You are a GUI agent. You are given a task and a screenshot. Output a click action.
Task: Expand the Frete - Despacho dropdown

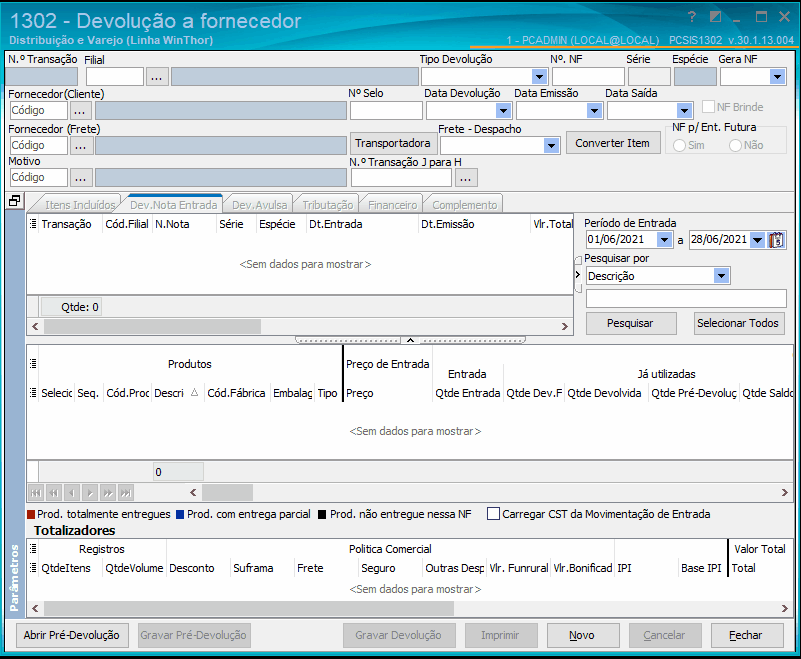[551, 146]
